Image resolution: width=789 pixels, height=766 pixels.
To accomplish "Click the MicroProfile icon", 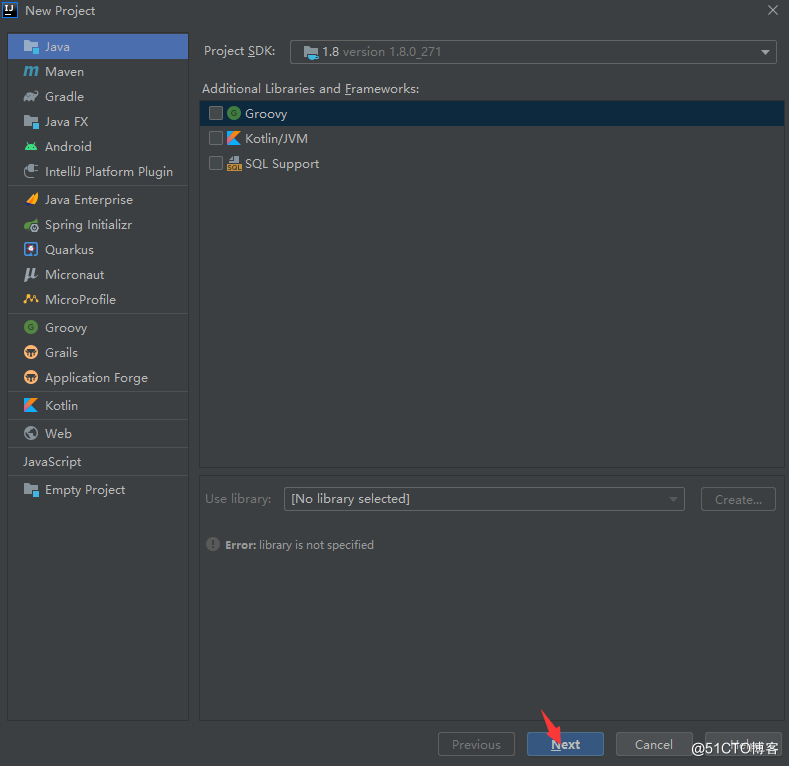I will coord(31,299).
